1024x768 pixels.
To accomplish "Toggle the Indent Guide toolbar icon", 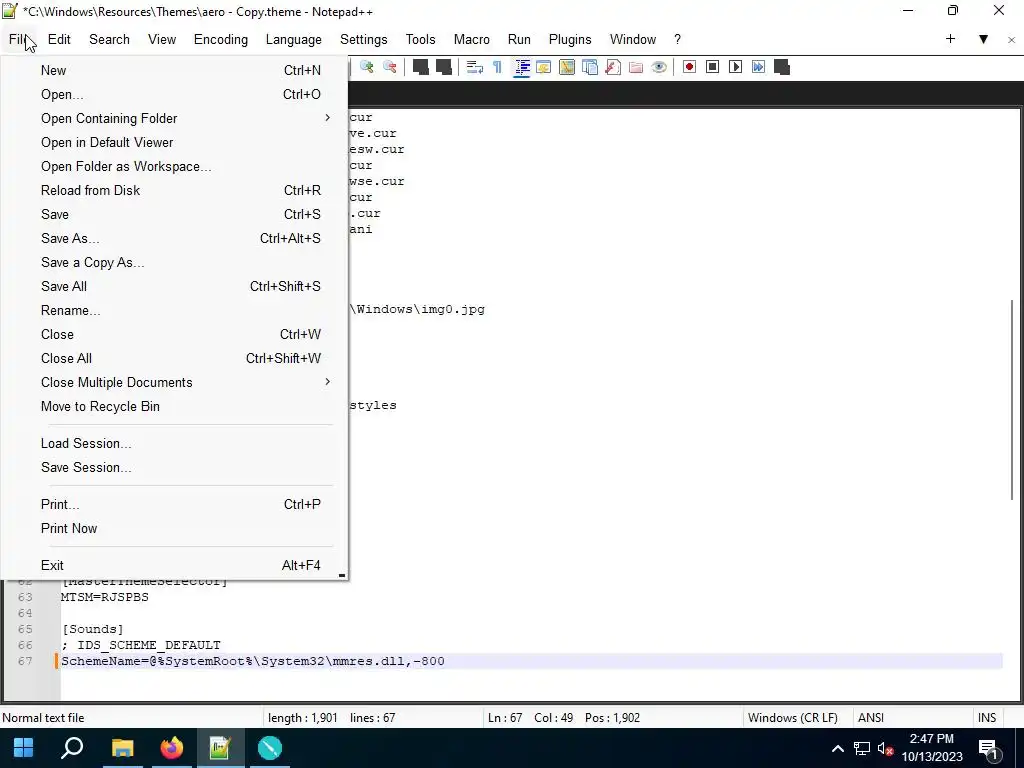I will click(x=521, y=67).
